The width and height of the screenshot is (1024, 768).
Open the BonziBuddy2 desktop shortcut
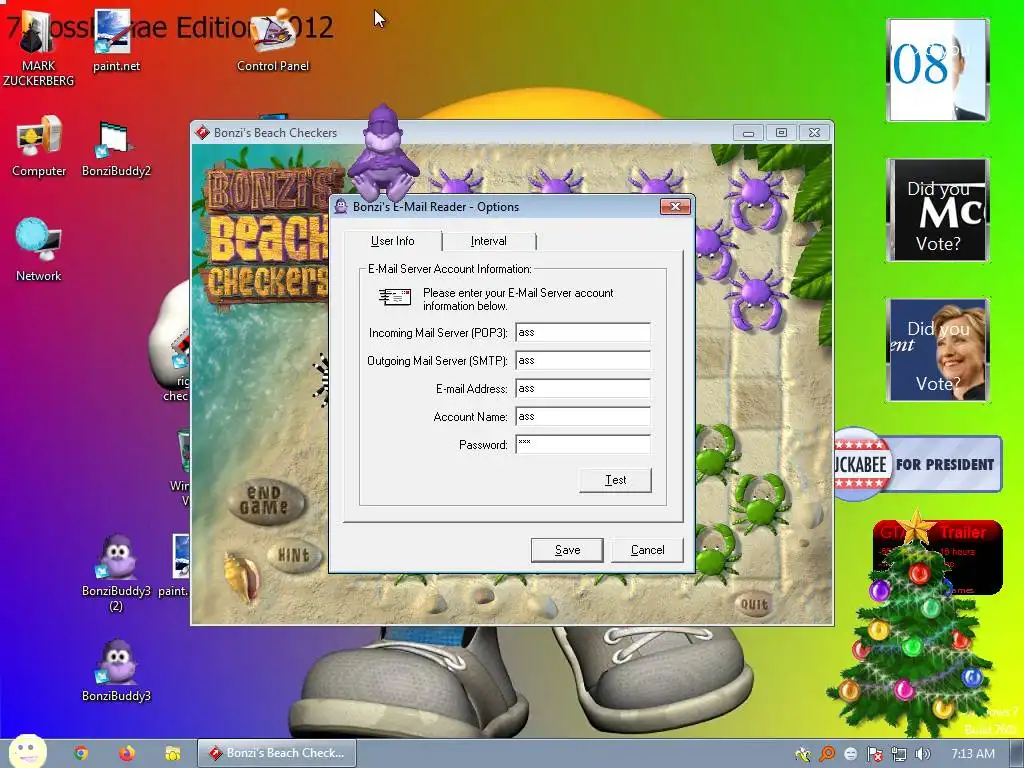click(x=116, y=150)
